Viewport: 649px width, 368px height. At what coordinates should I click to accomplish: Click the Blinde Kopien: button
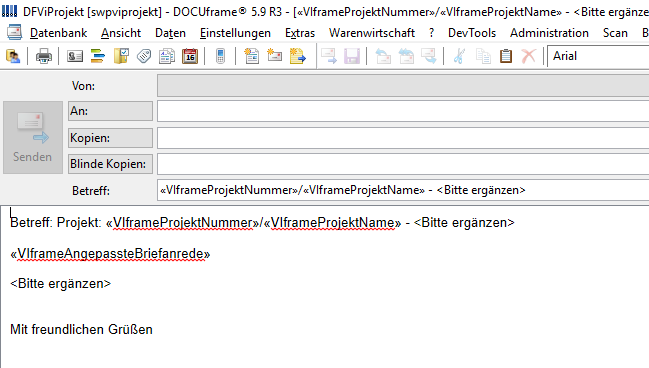coord(110,164)
